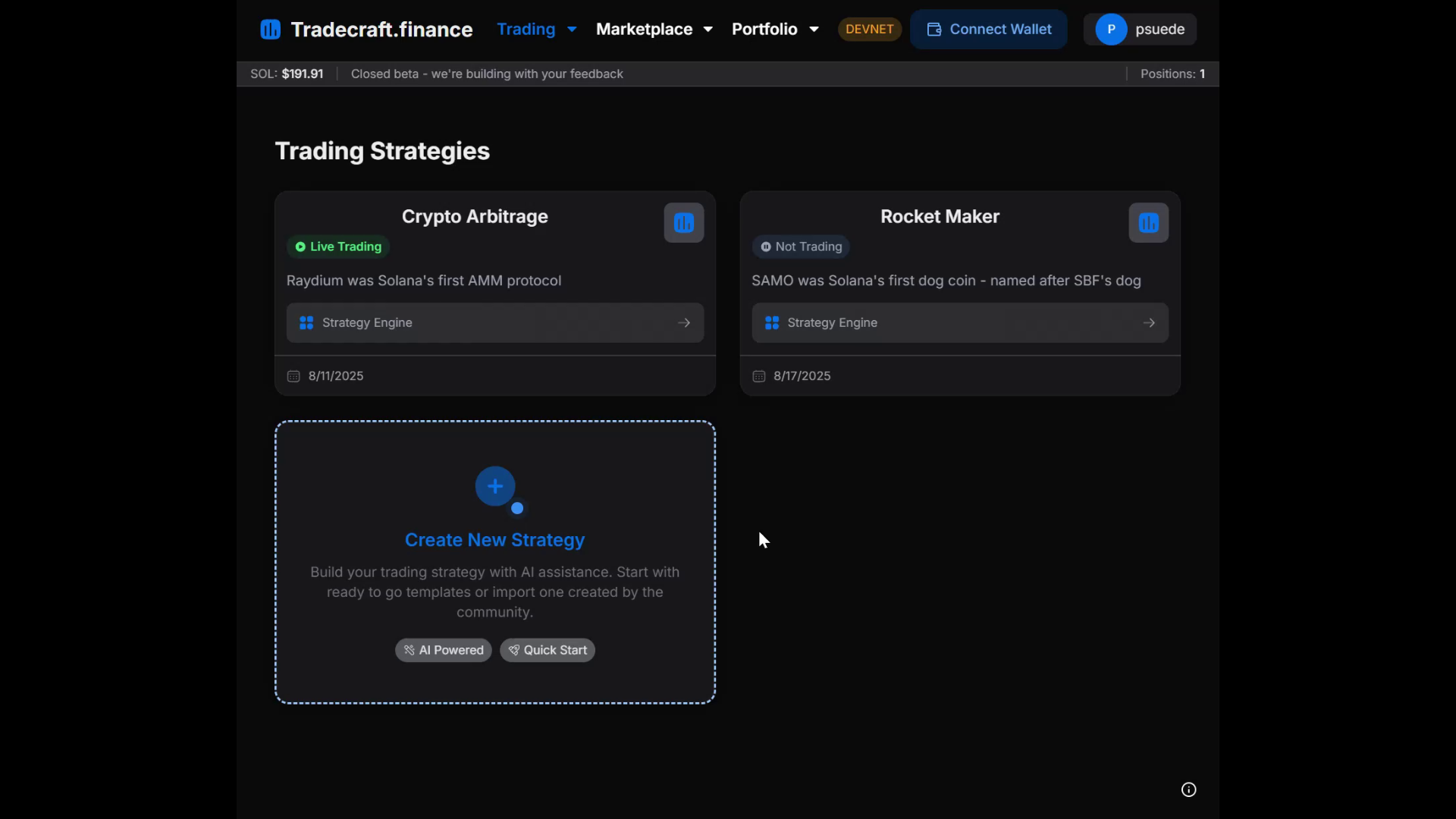Expand the Portfolio dropdown arrow
Screen dimensions: 1456x819
814,30
